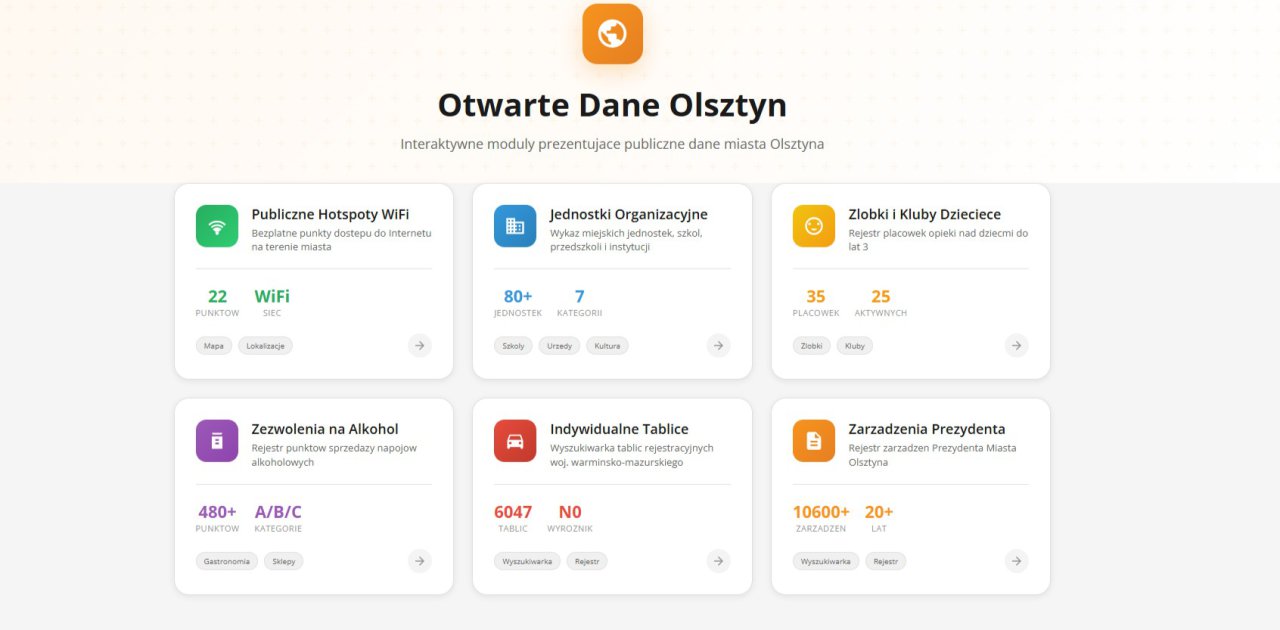The width and height of the screenshot is (1280, 630).
Task: Open Indywidualne Tablice using arrow button
Action: coord(718,561)
